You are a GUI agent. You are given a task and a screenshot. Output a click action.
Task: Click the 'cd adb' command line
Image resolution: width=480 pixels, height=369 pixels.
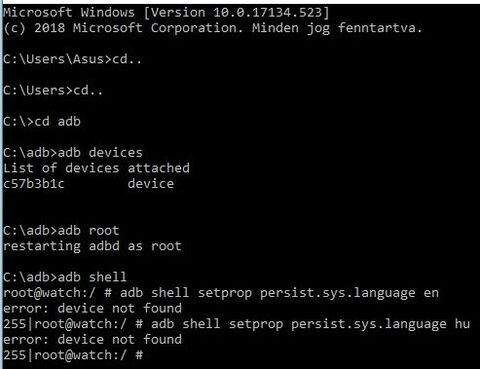(x=42, y=121)
